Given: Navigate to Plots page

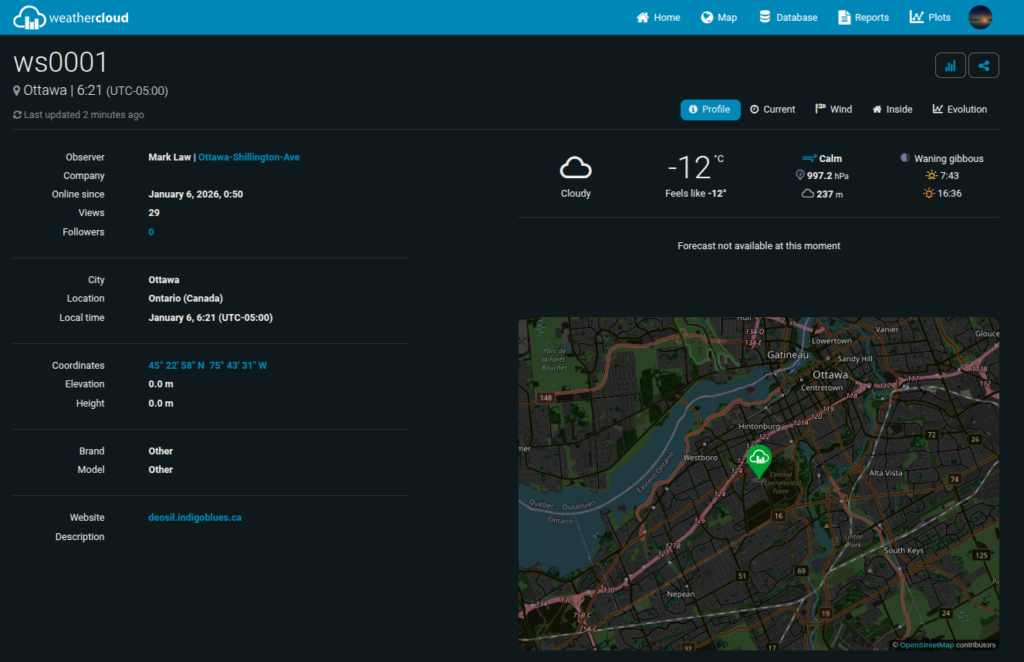Looking at the screenshot, I should [930, 17].
